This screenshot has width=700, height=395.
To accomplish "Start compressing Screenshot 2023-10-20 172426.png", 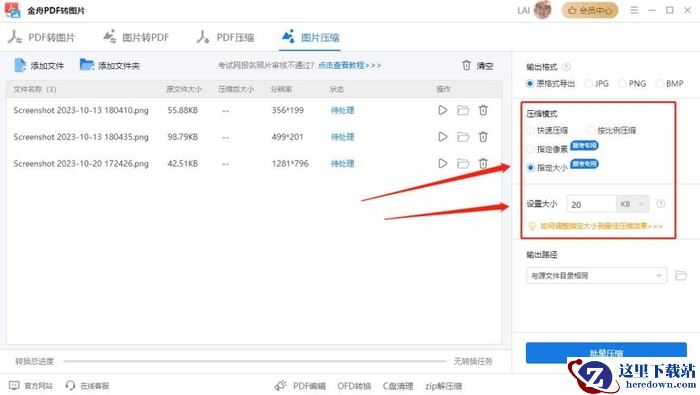I will (x=442, y=163).
